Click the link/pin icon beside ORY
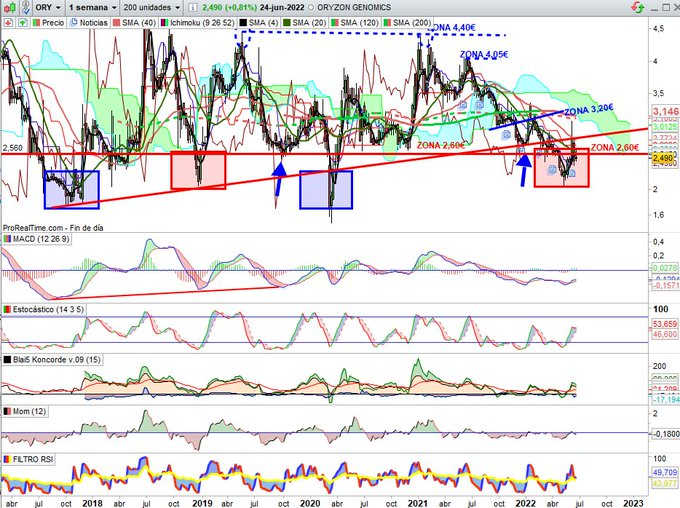The image size is (680, 508). pyautogui.click(x=26, y=7)
